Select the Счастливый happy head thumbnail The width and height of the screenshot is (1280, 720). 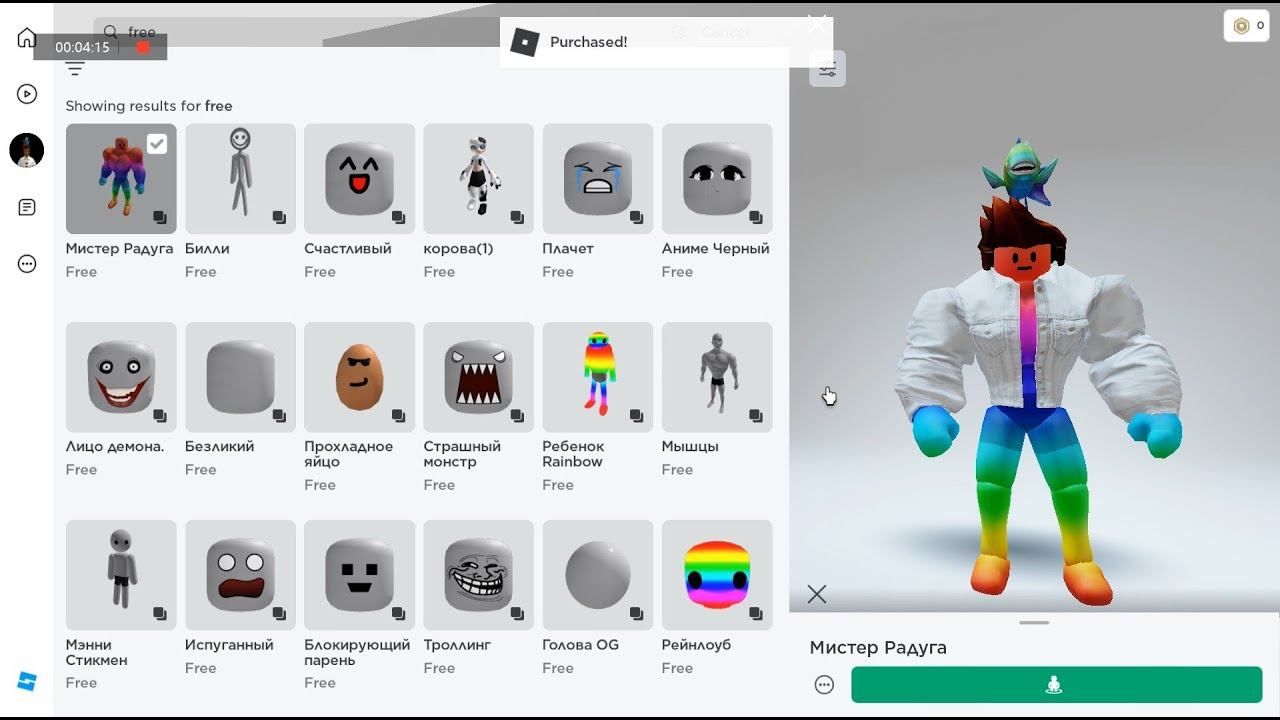(359, 179)
